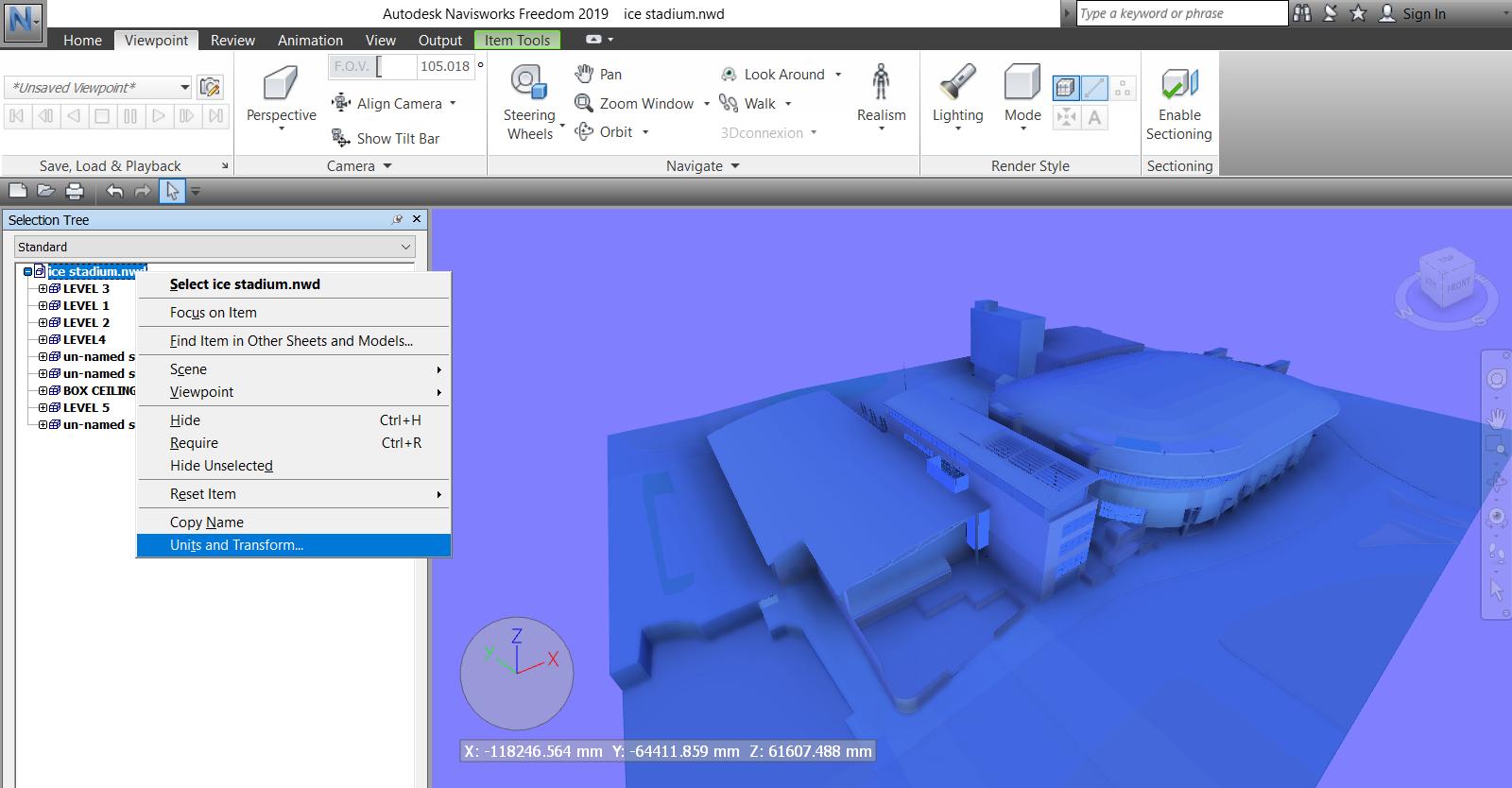This screenshot has height=788, width=1512.
Task: Switch to the Item Tools ribbon tab
Action: tap(517, 40)
